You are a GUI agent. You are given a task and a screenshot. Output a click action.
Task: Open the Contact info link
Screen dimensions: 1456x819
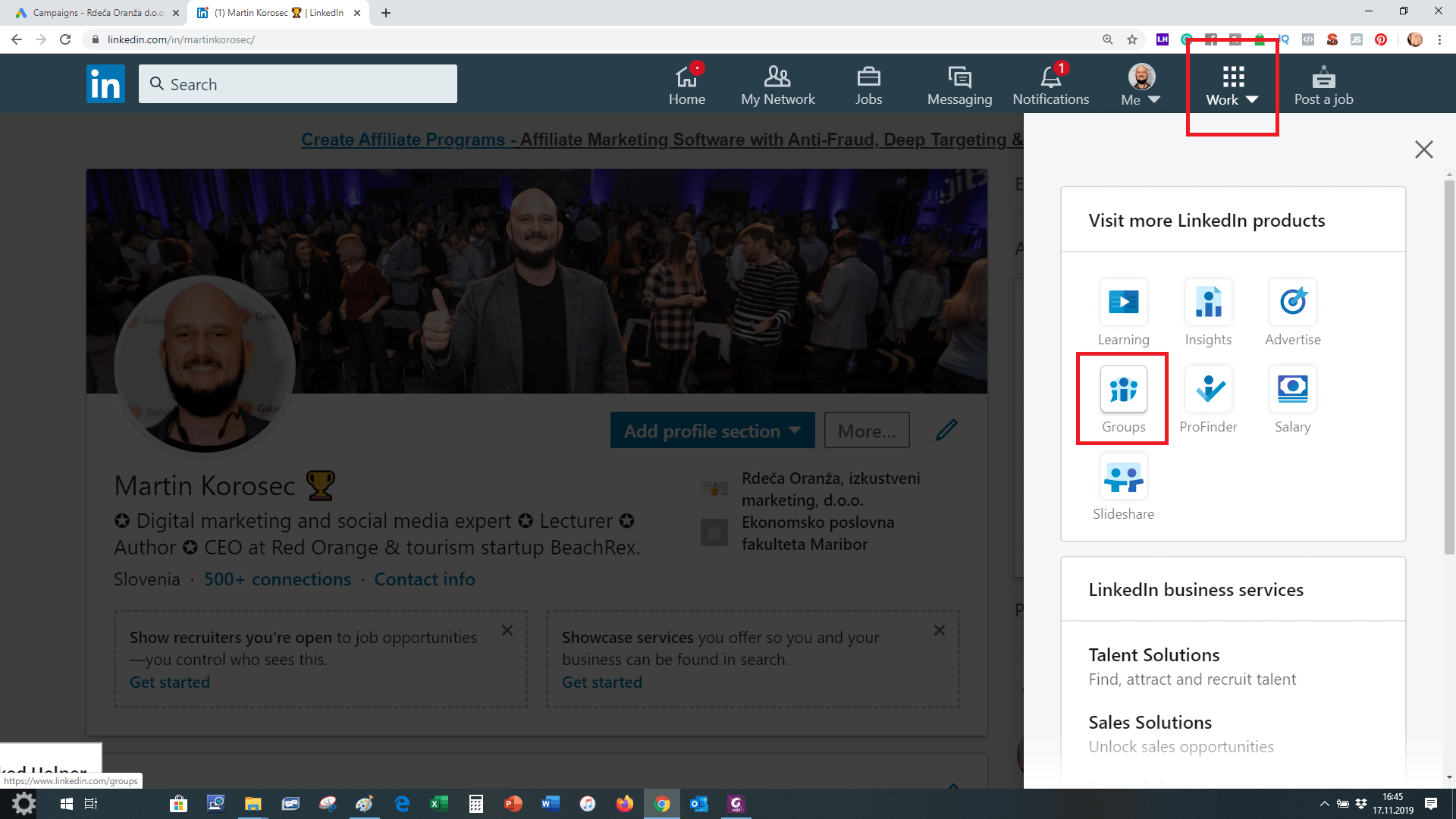coord(425,579)
